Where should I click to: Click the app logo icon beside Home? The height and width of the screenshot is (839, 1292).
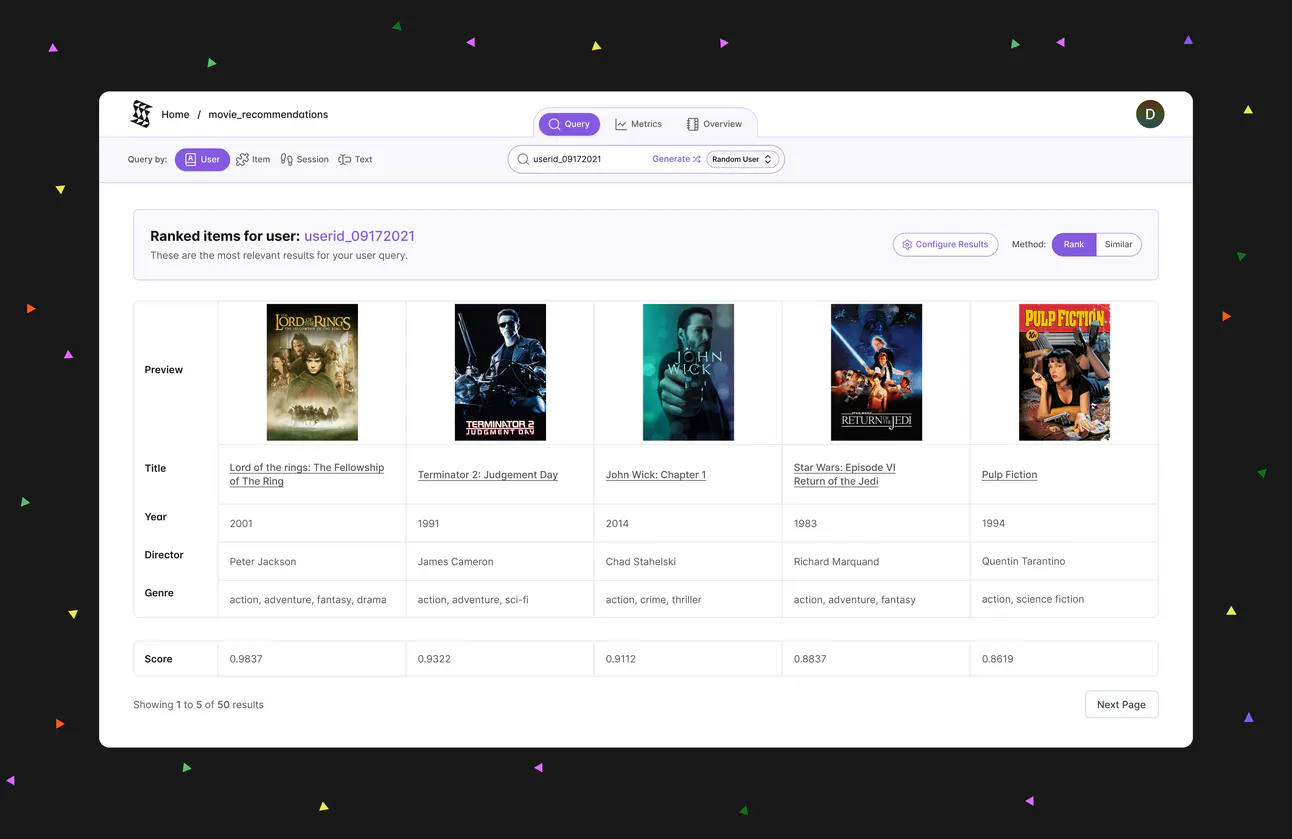[x=141, y=114]
